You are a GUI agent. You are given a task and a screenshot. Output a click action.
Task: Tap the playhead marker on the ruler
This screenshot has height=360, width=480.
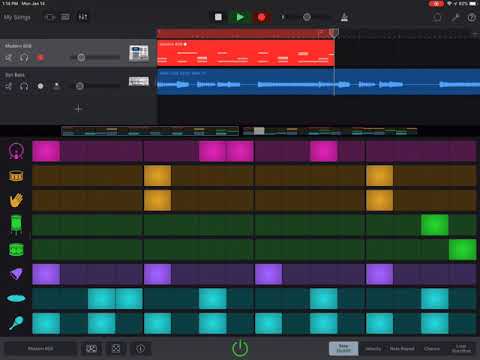pos(334,32)
